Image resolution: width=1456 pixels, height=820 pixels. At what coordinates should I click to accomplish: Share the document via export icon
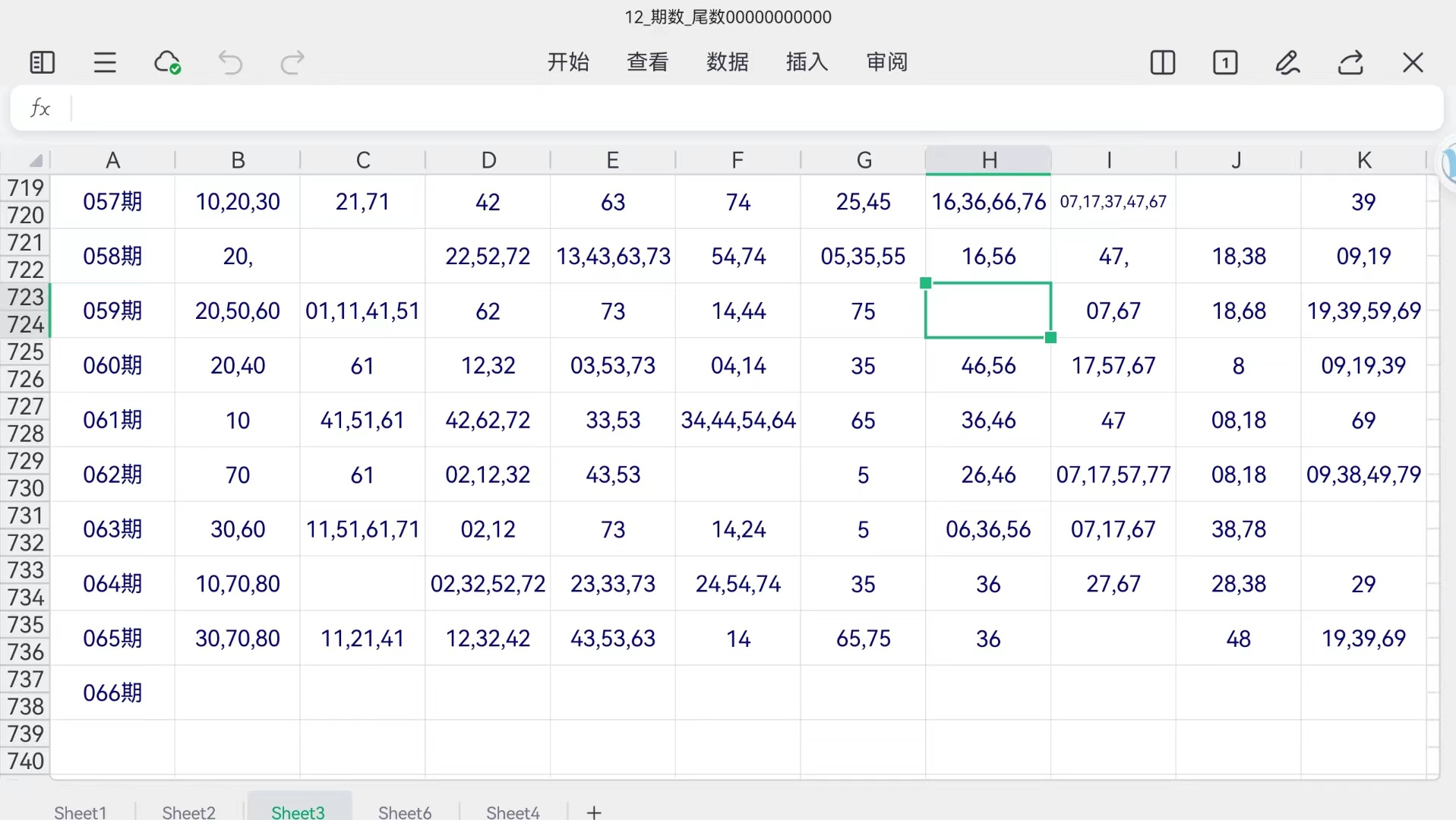point(1350,62)
